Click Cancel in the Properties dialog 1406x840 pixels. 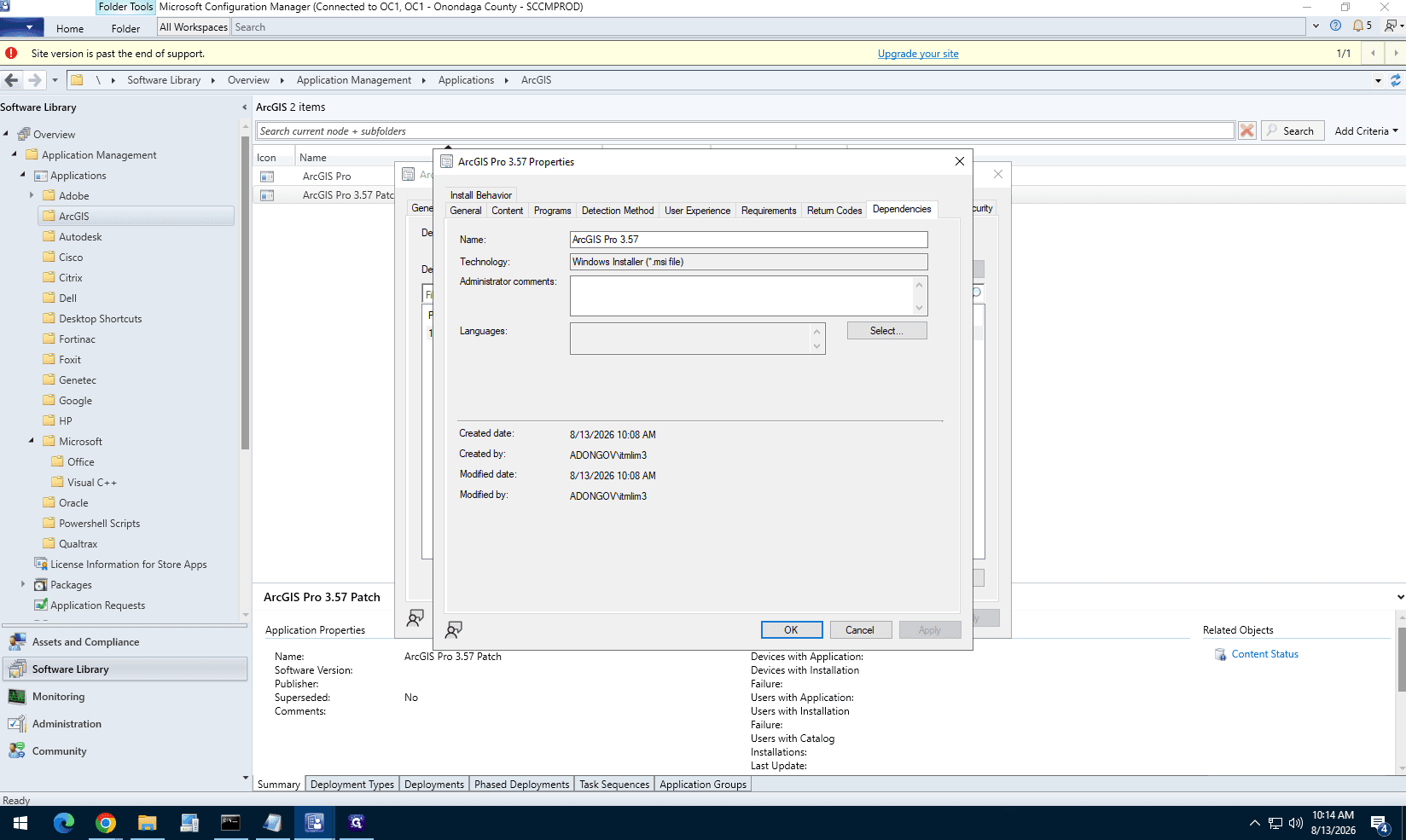[860, 630]
